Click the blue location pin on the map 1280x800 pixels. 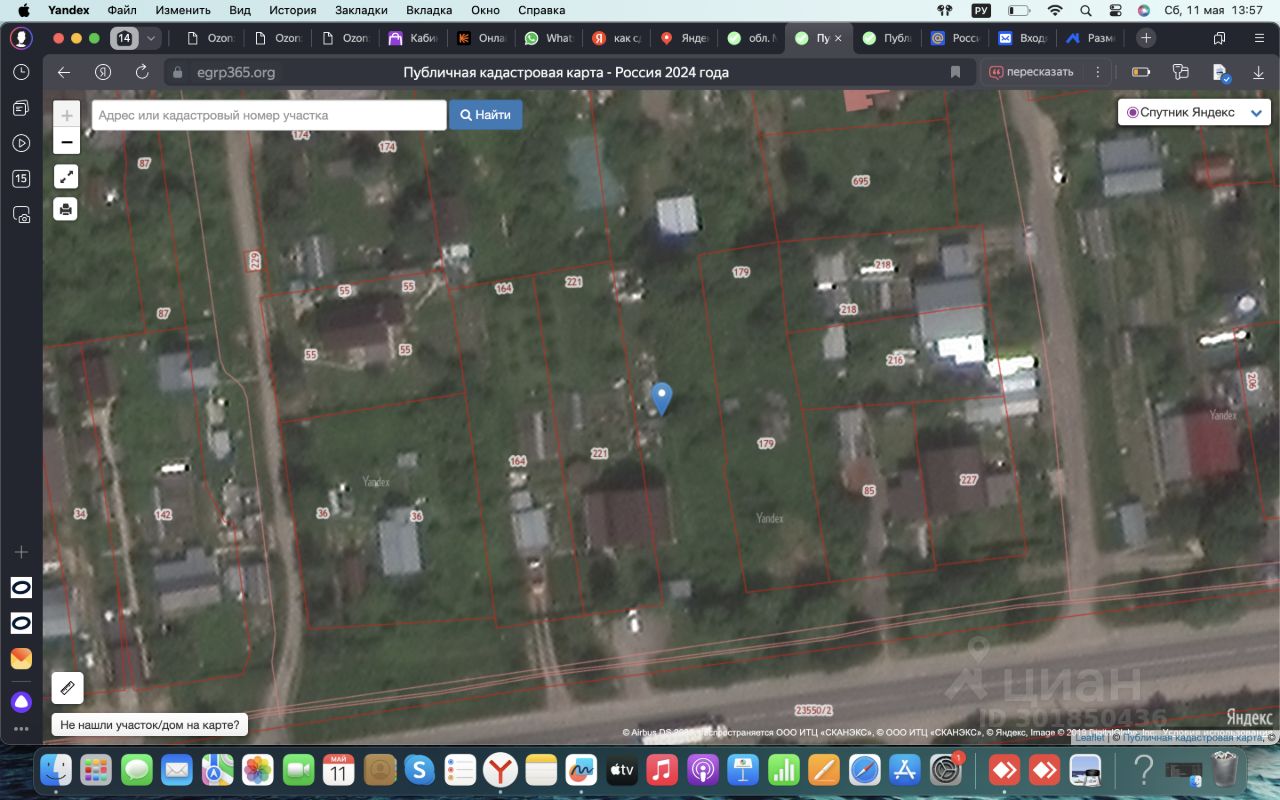point(661,398)
